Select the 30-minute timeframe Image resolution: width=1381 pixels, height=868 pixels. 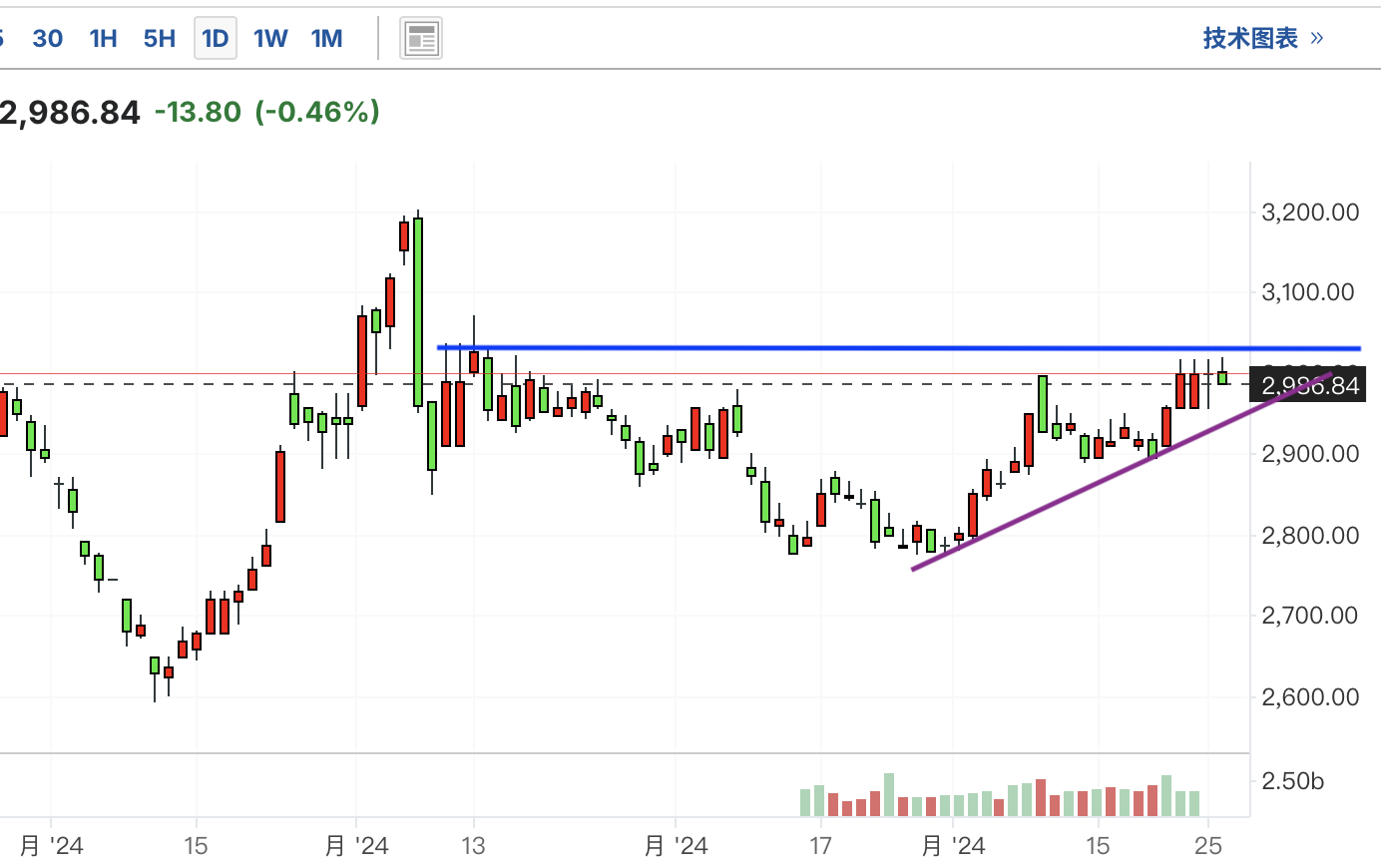[x=47, y=39]
